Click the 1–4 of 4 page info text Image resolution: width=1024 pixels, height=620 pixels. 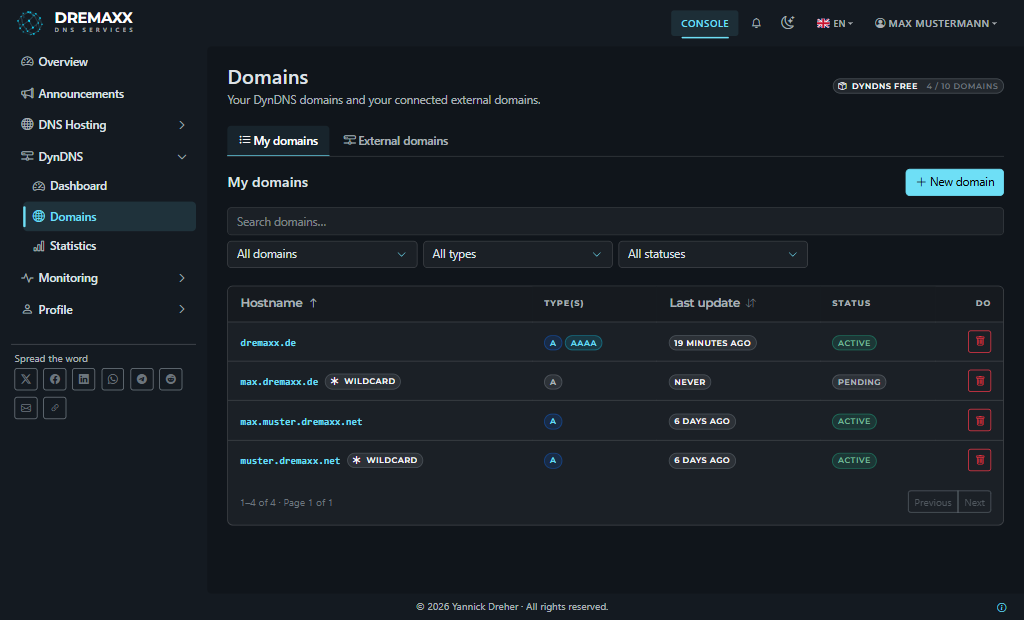[286, 502]
